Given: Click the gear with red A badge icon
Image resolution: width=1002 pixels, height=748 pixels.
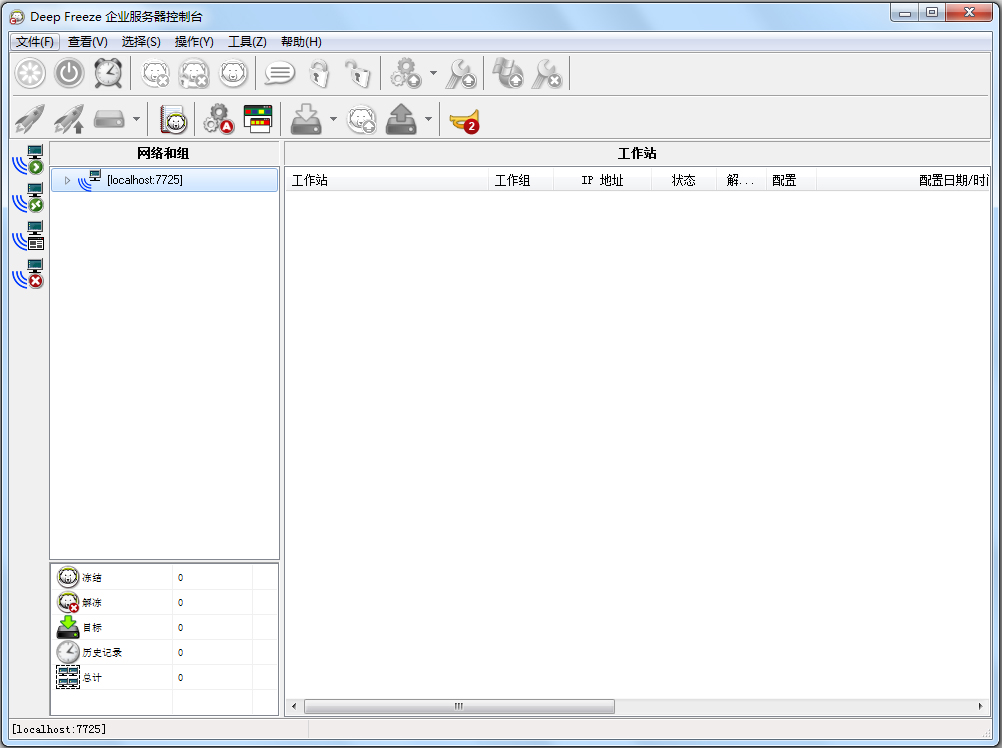Looking at the screenshot, I should (219, 119).
